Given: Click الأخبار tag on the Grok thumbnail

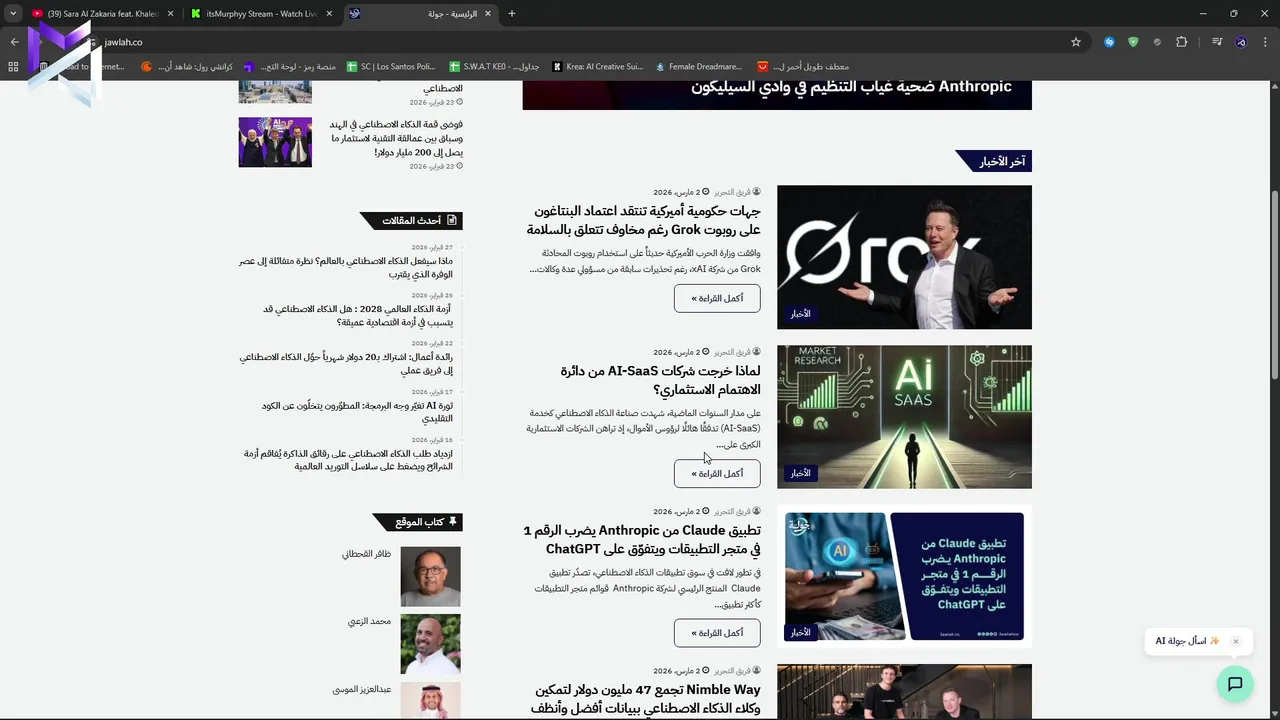Looking at the screenshot, I should (x=800, y=313).
